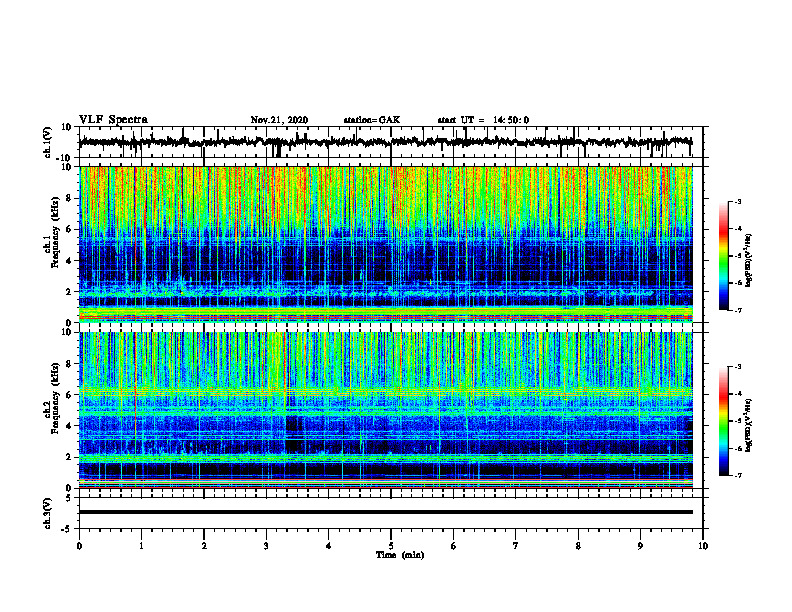This screenshot has width=792, height=612.
Task: Click the ch.2 color bar log(PSD) units label
Action: (x=748, y=425)
